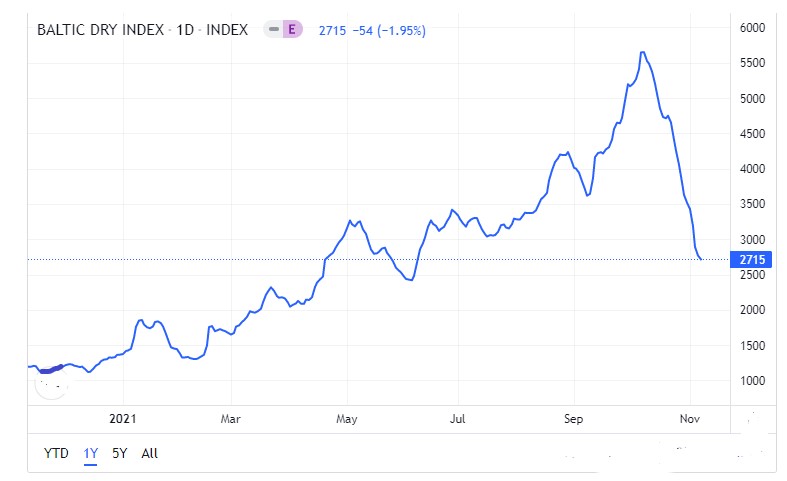787x481 pixels.
Task: Show the All time range
Action: (149, 453)
